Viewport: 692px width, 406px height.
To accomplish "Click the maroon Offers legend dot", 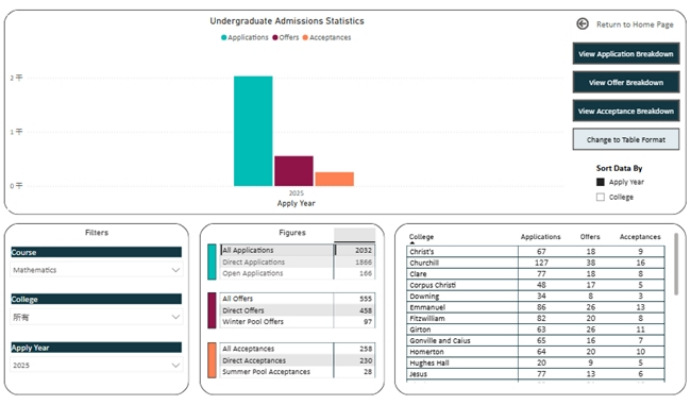I will [276, 38].
